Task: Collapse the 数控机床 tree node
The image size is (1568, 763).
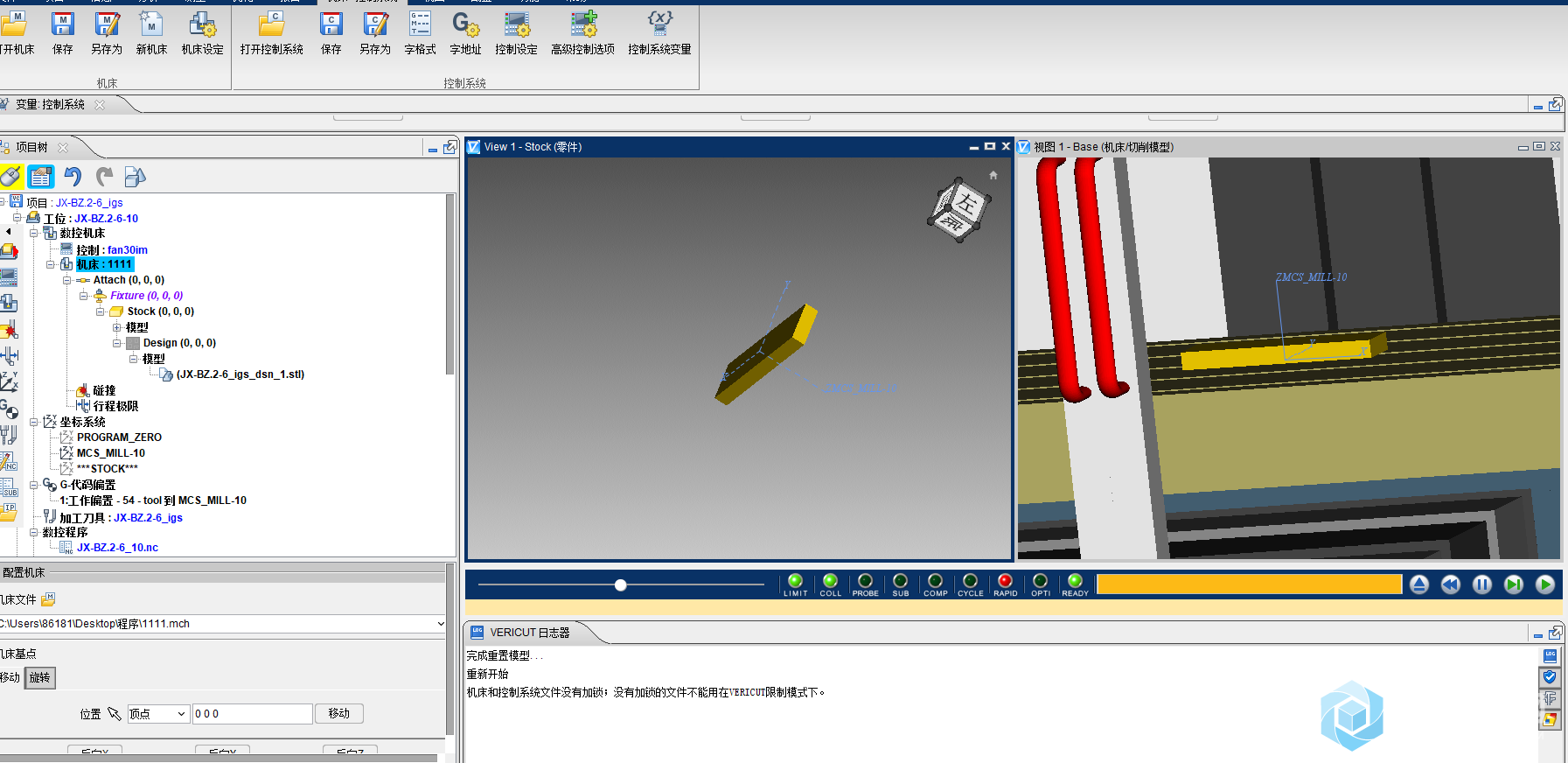Action: pyautogui.click(x=33, y=233)
